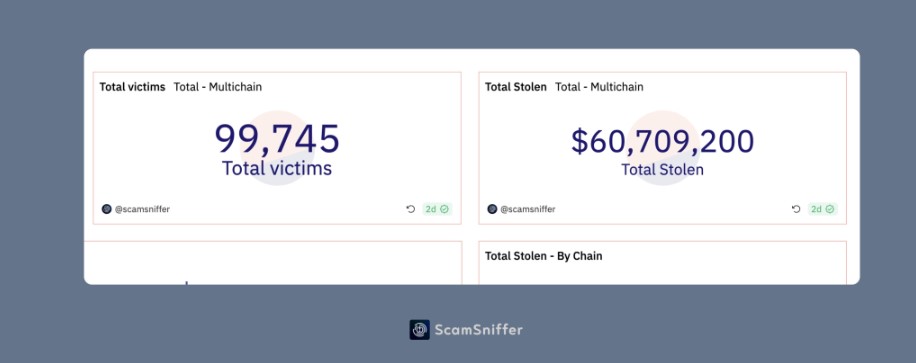Click the $60,709,200 counter value
916x363 pixels.
click(662, 141)
